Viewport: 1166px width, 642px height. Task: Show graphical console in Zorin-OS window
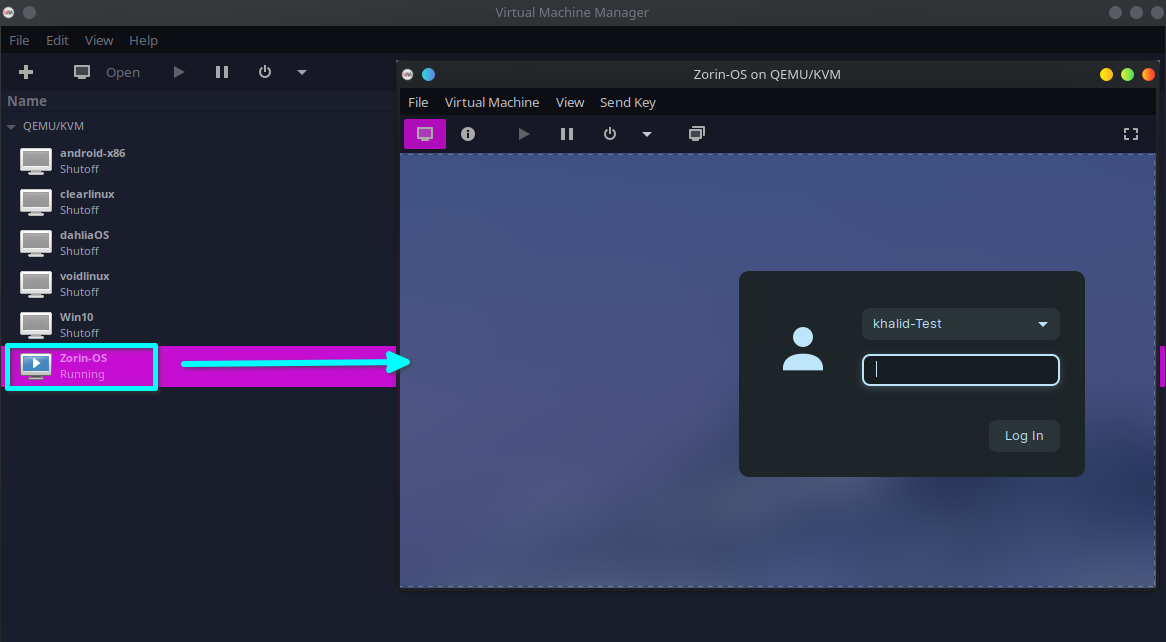(425, 134)
